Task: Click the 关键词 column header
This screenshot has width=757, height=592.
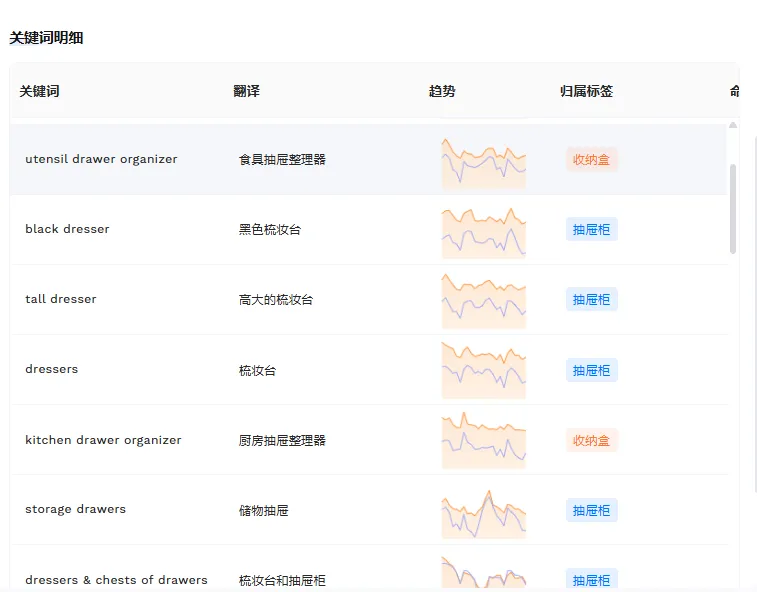Action: point(39,91)
